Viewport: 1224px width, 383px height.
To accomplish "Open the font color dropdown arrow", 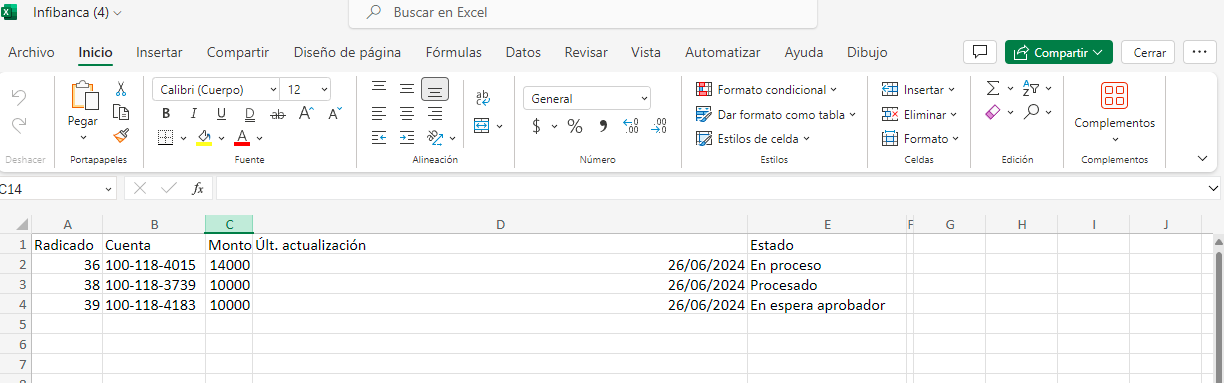I will click(x=259, y=138).
